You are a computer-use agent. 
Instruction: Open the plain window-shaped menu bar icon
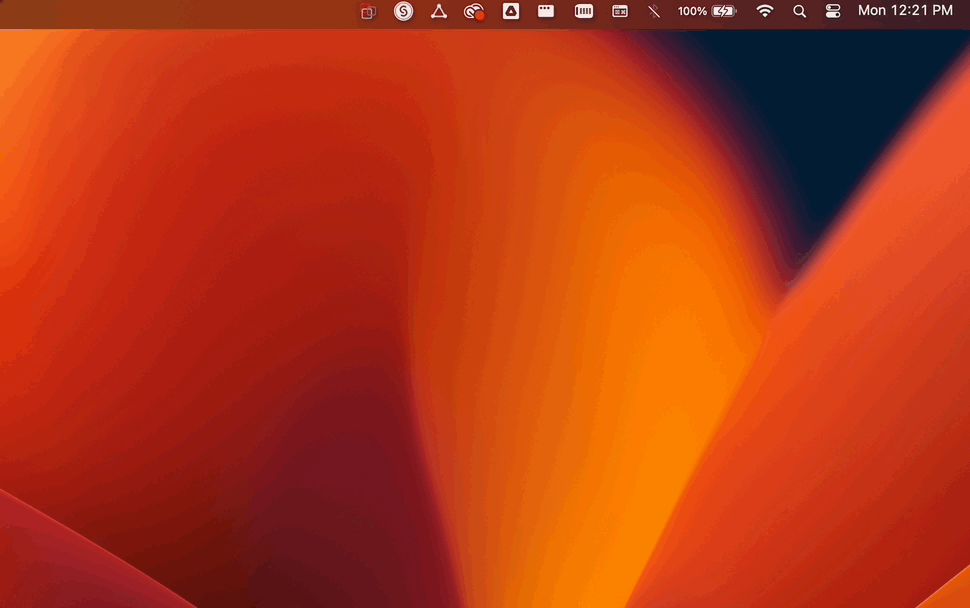point(546,11)
